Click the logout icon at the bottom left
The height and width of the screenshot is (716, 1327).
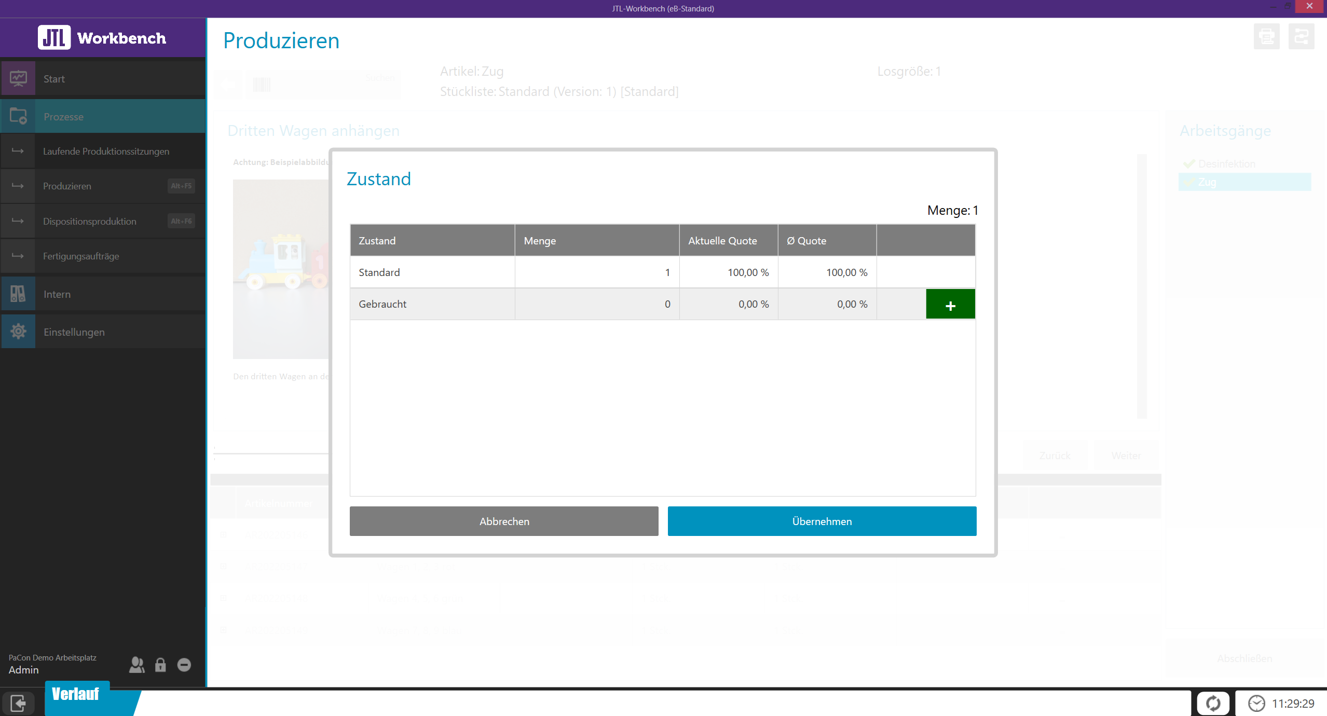18,703
